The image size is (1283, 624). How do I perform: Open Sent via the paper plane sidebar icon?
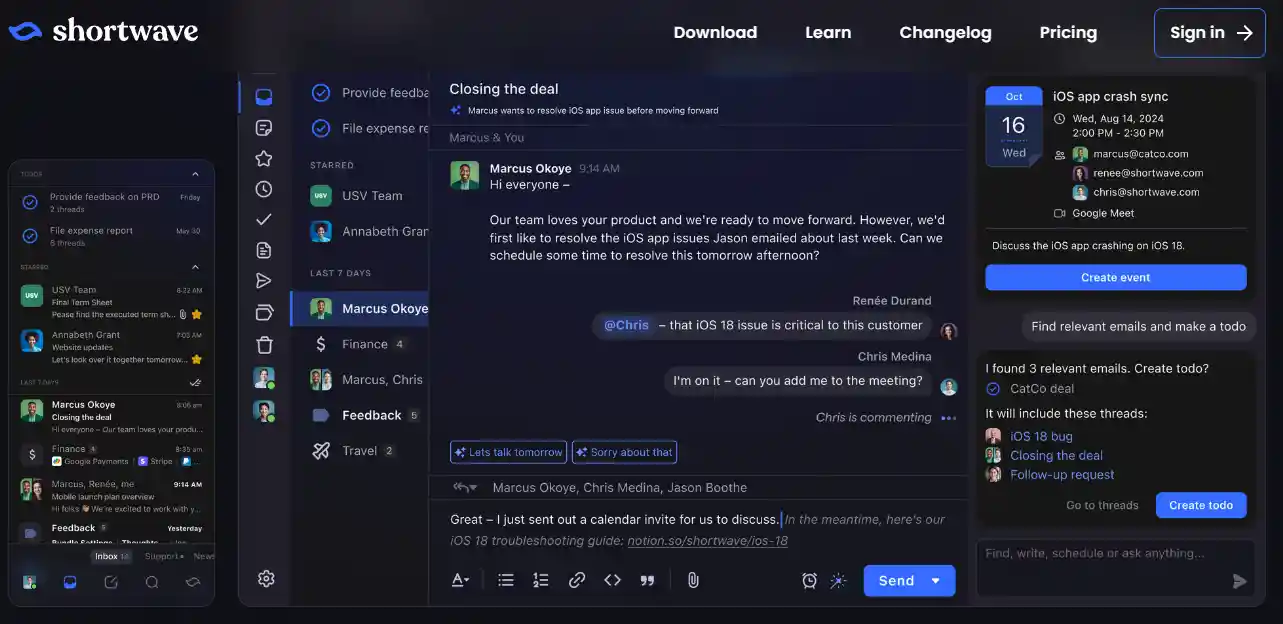264,281
